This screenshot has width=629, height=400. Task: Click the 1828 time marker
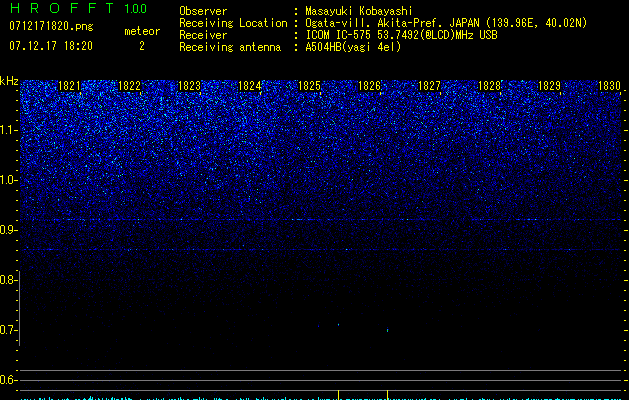click(489, 86)
